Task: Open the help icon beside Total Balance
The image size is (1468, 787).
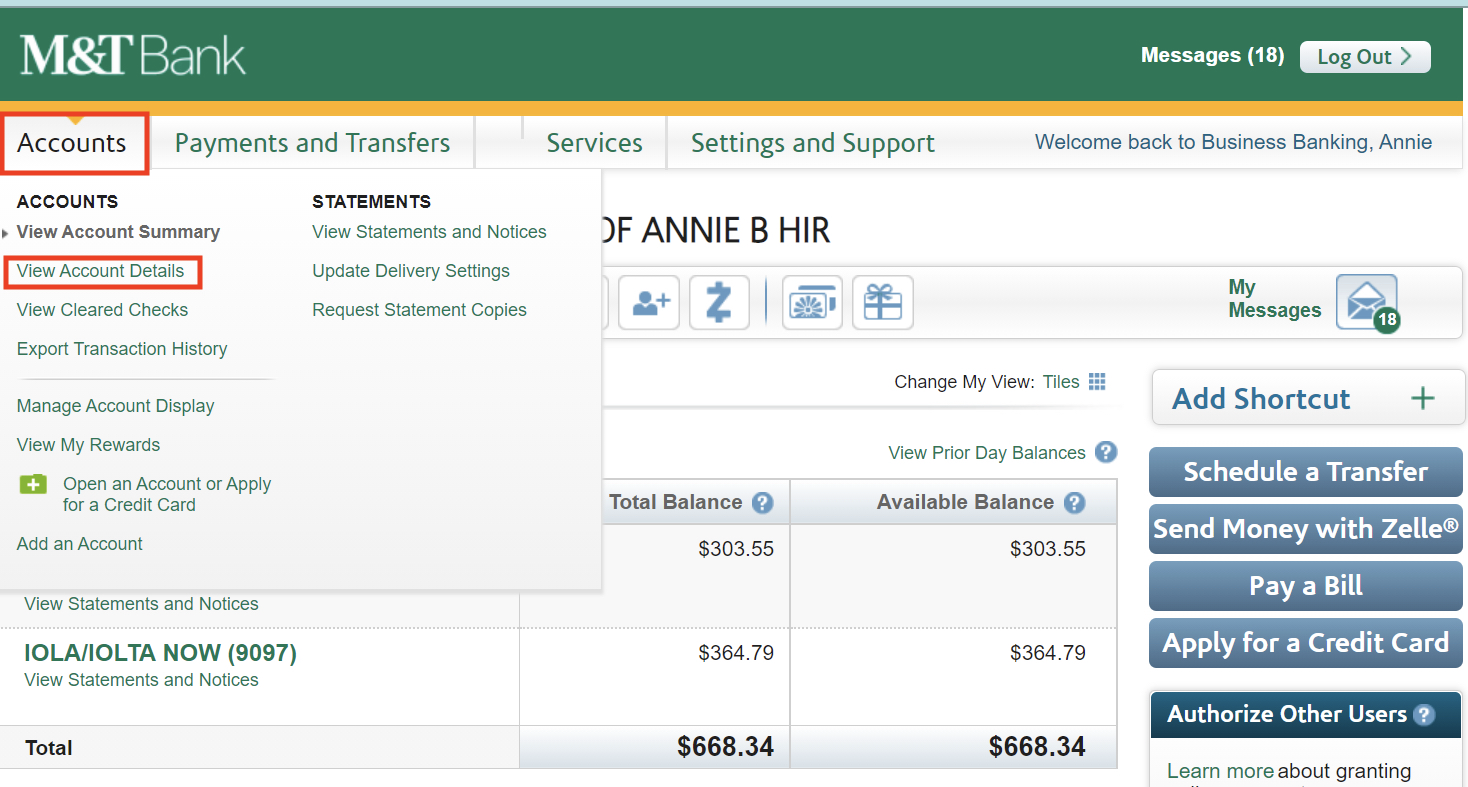Action: coord(762,502)
